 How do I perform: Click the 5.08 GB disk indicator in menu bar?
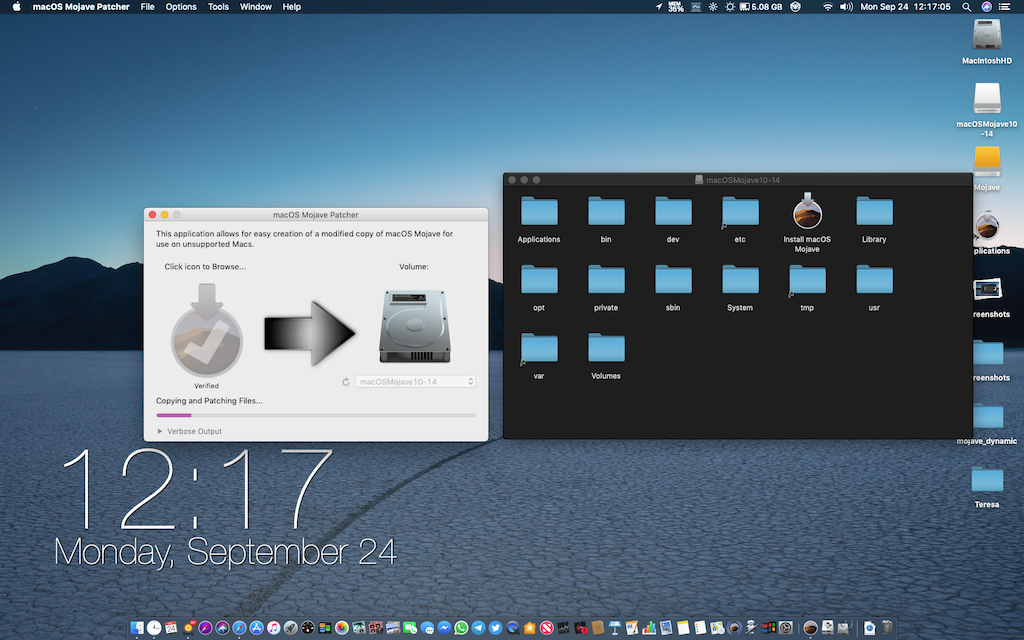pos(761,7)
